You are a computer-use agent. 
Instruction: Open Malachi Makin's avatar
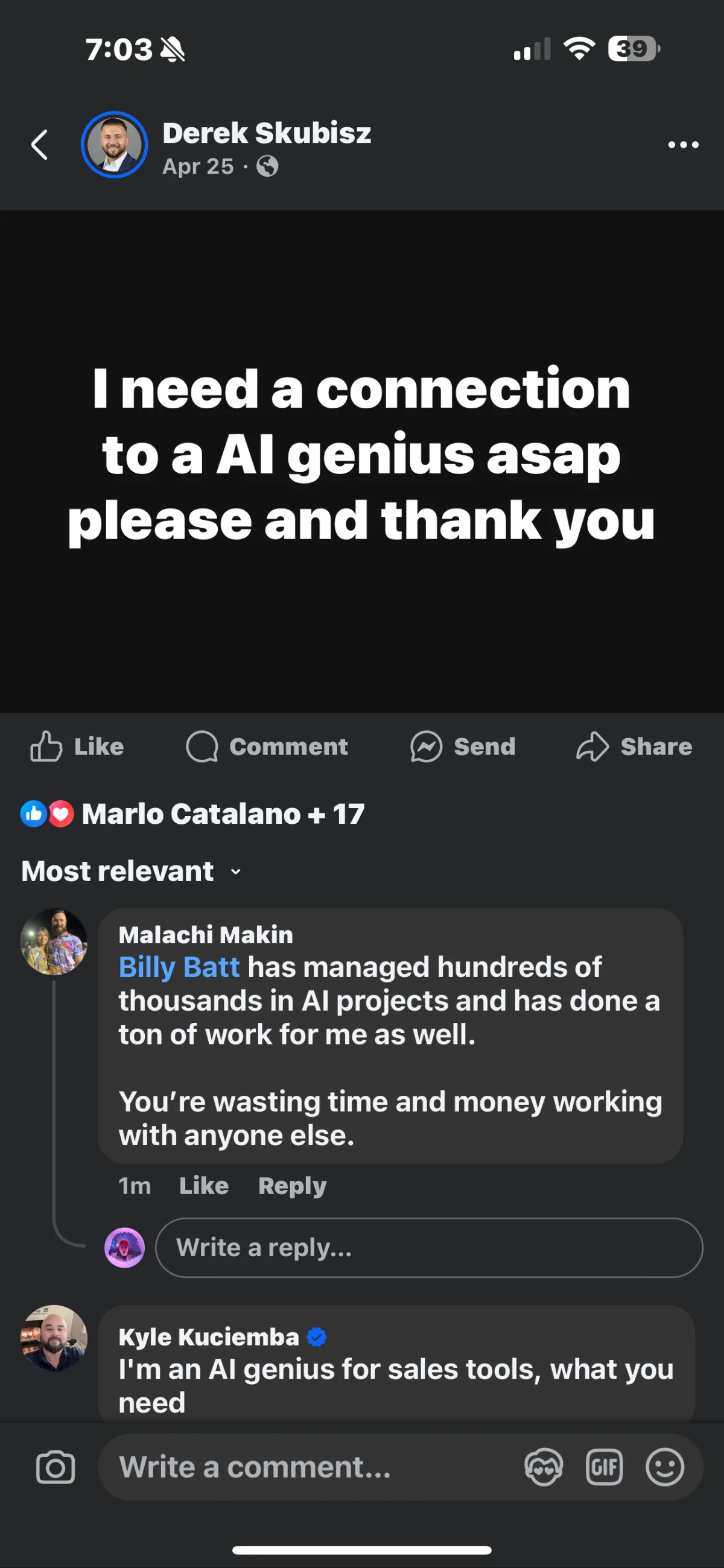click(x=54, y=941)
